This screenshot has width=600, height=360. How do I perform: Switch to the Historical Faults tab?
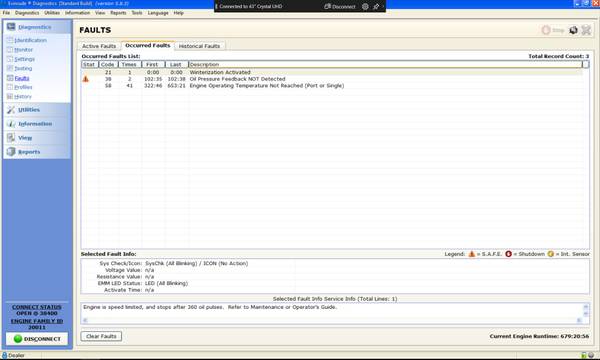pos(199,46)
